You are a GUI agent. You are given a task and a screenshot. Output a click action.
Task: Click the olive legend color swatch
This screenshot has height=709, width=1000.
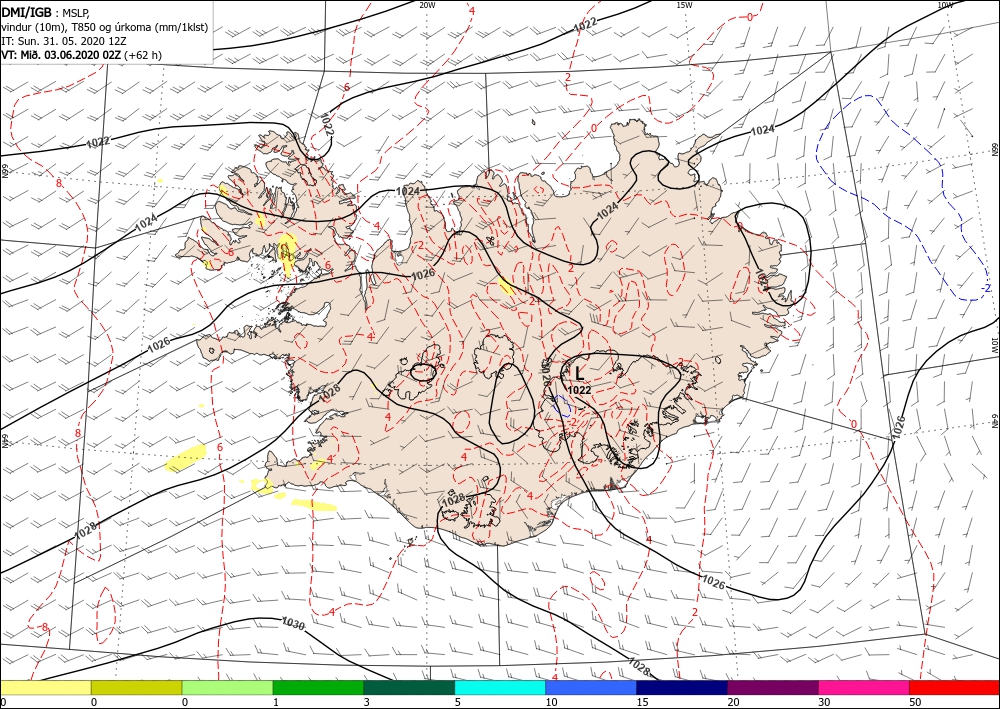click(x=136, y=687)
